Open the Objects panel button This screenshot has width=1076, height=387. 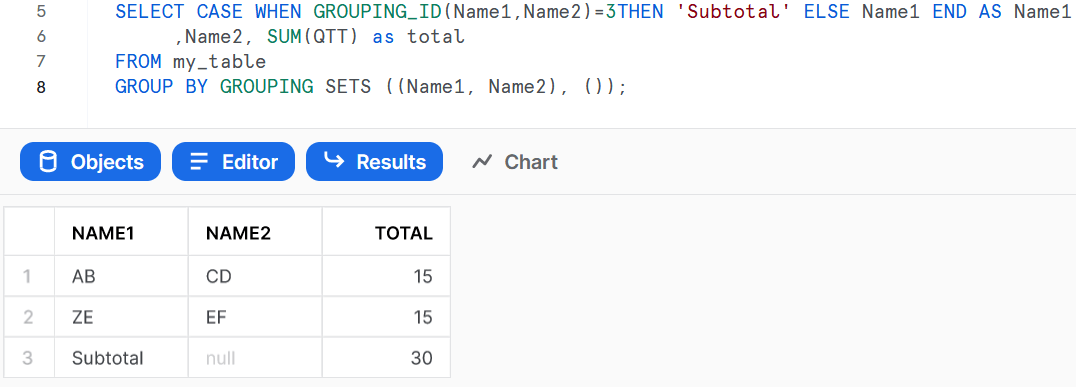pos(90,162)
